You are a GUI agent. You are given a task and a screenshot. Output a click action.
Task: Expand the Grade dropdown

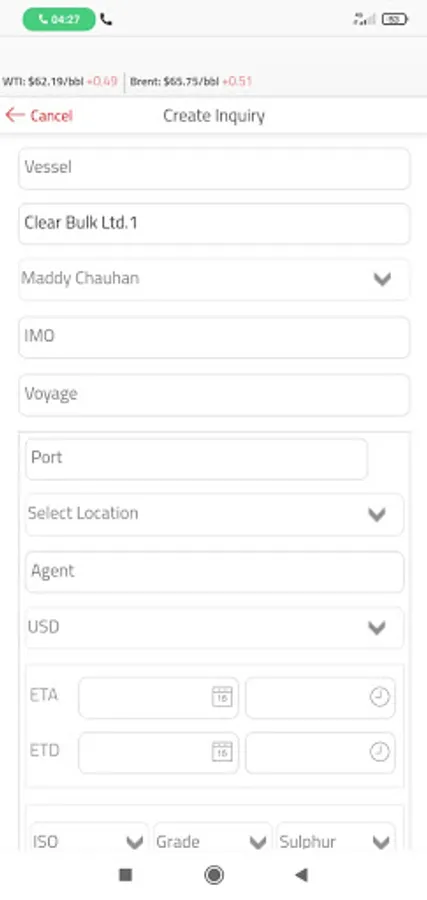click(213, 842)
